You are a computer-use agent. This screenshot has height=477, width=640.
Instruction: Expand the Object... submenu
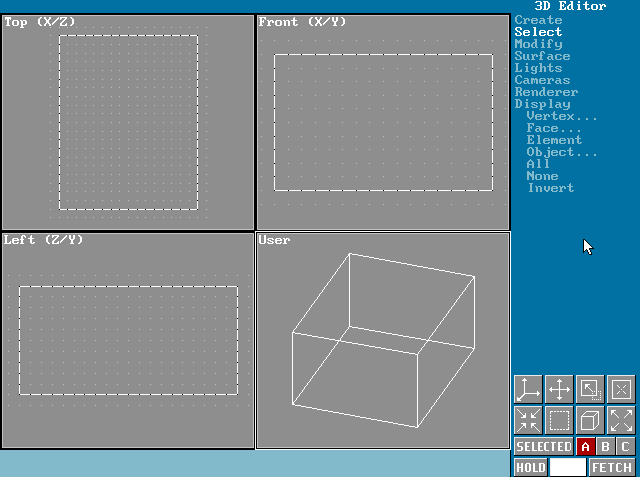[562, 152]
